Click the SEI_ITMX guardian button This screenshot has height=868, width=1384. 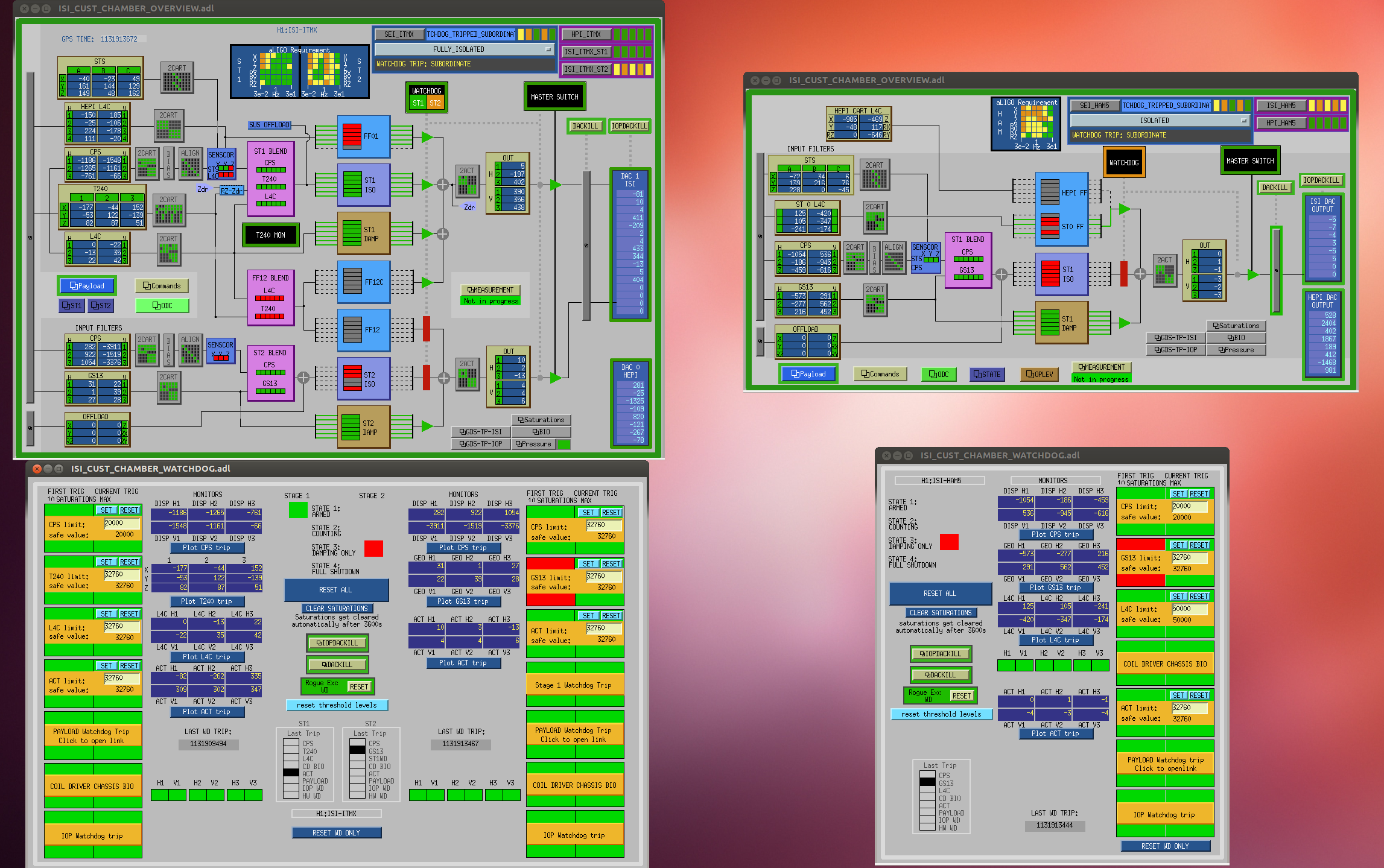click(399, 34)
